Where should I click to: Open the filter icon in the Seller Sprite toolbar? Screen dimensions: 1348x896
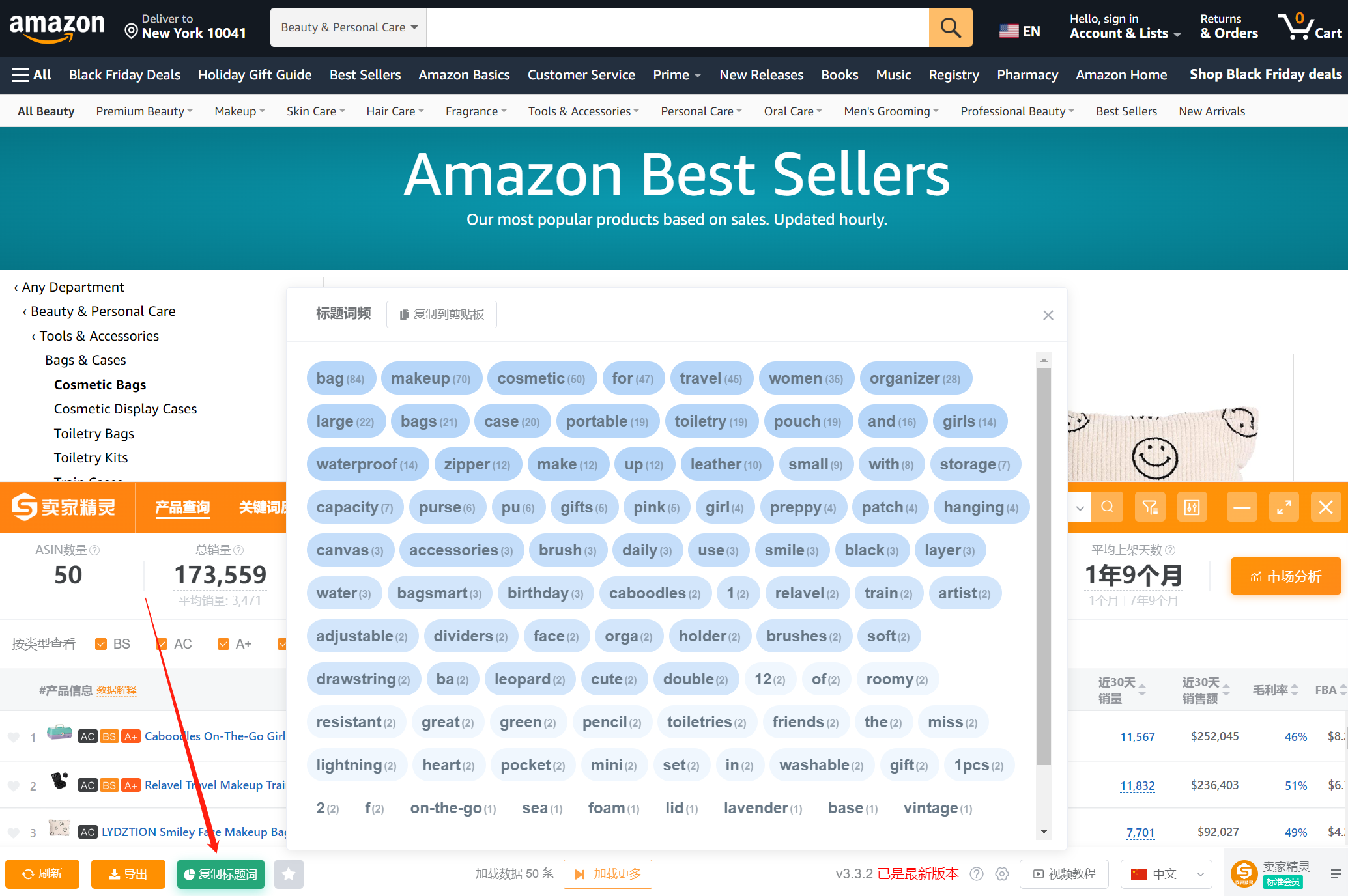(1150, 507)
